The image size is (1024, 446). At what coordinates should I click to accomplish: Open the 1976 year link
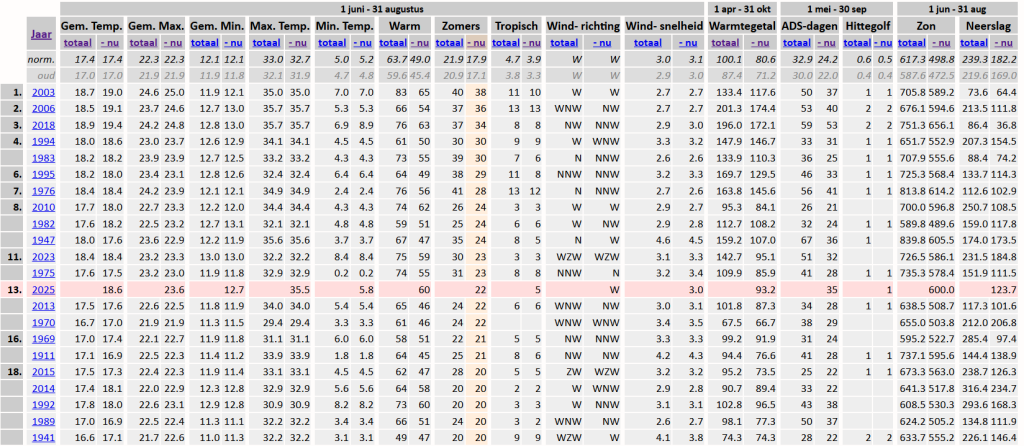44,191
